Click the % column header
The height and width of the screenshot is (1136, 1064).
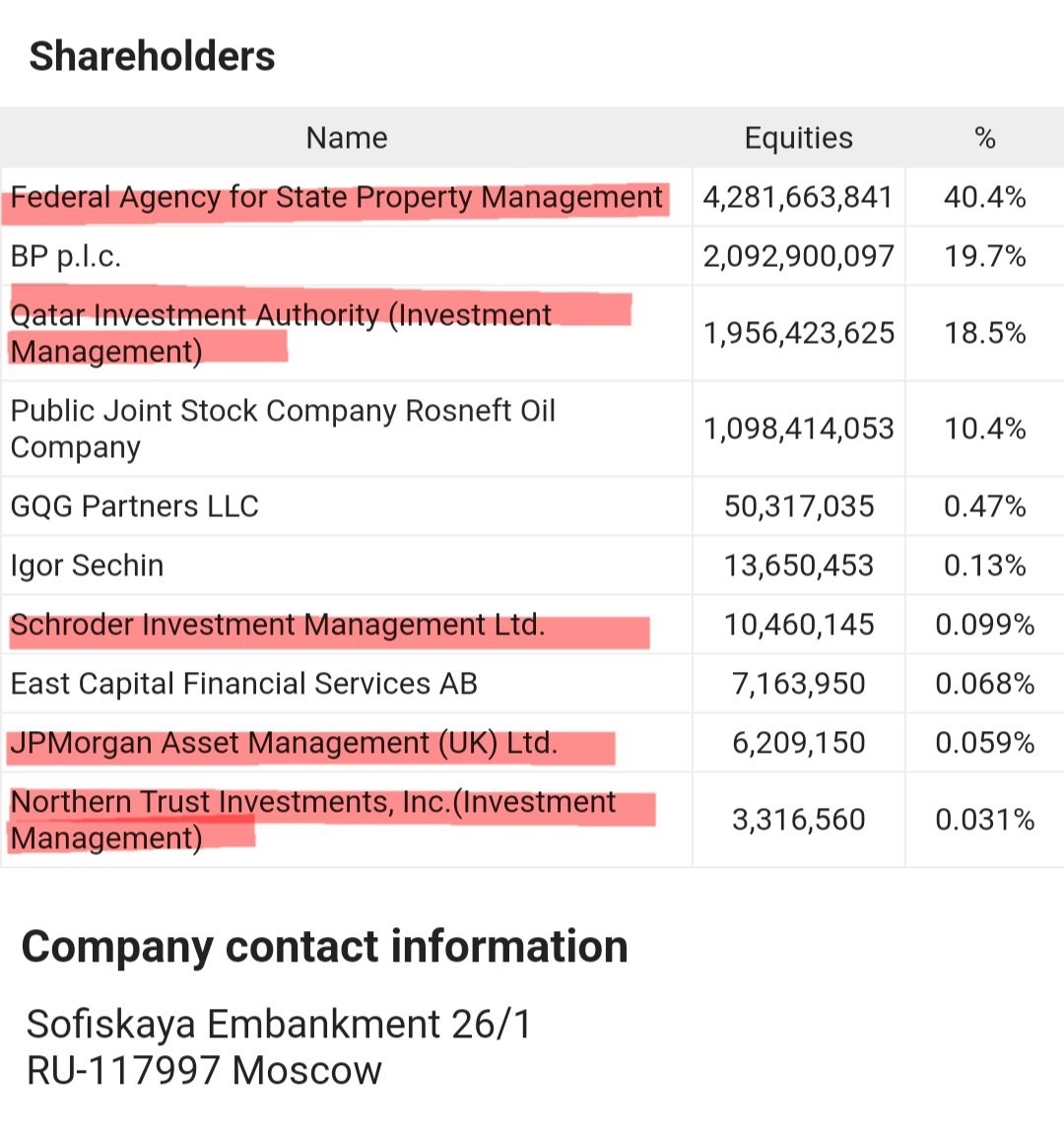(984, 138)
